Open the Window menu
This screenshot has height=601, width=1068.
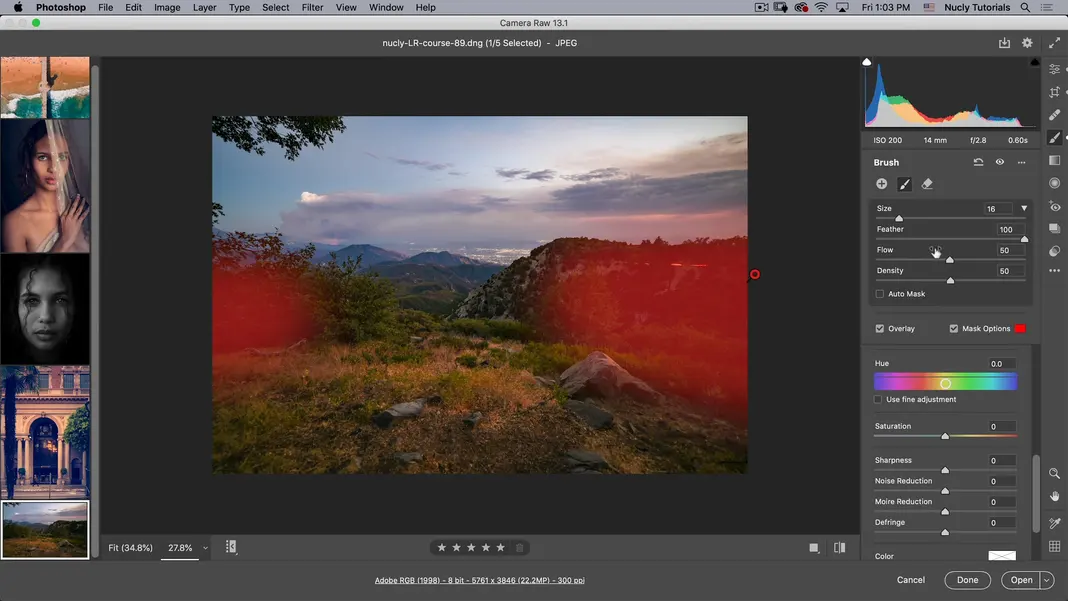pos(386,7)
